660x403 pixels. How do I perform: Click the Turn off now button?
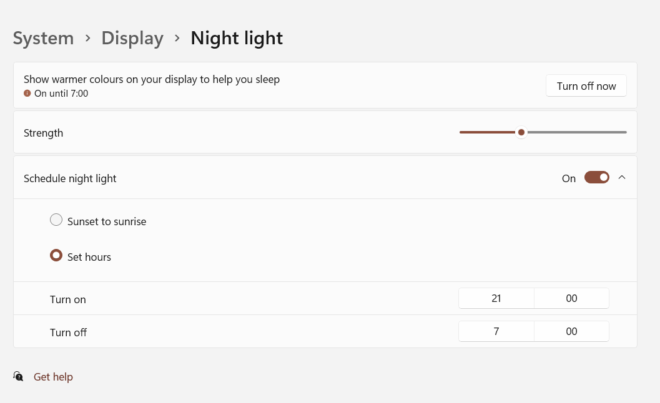[586, 86]
